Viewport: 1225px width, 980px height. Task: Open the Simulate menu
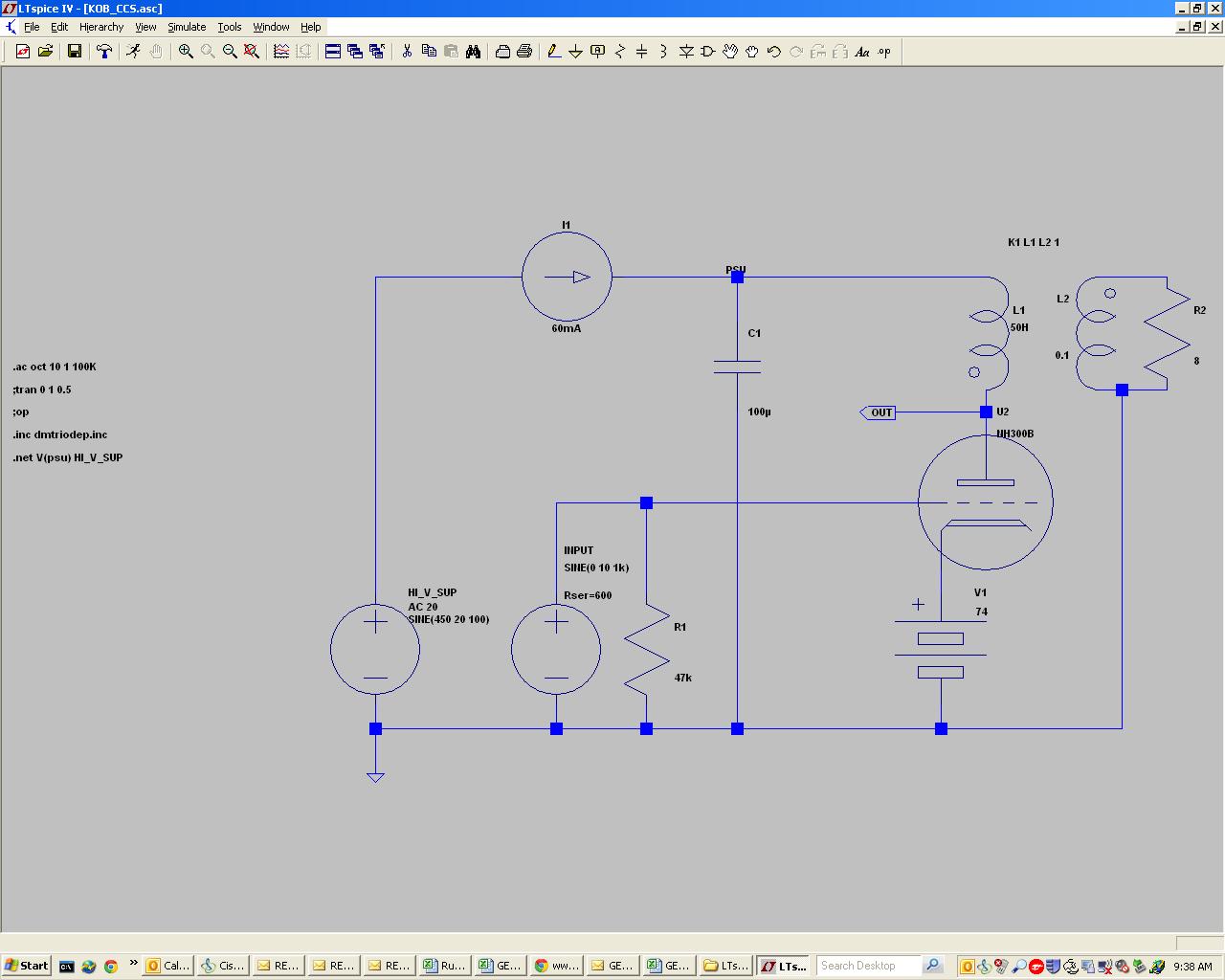point(187,27)
